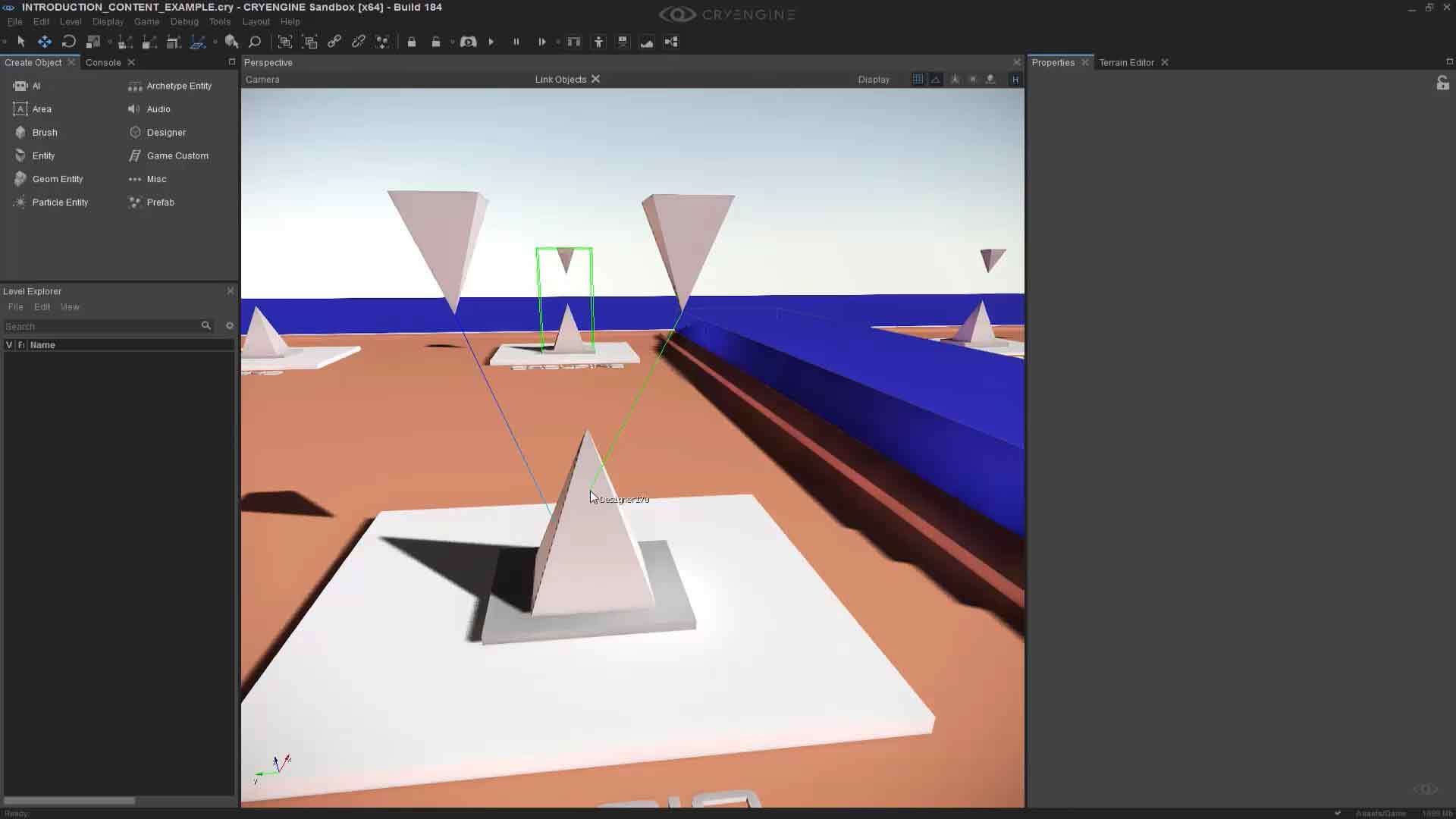Select the Move tool in toolbar
The height and width of the screenshot is (819, 1456).
45,42
